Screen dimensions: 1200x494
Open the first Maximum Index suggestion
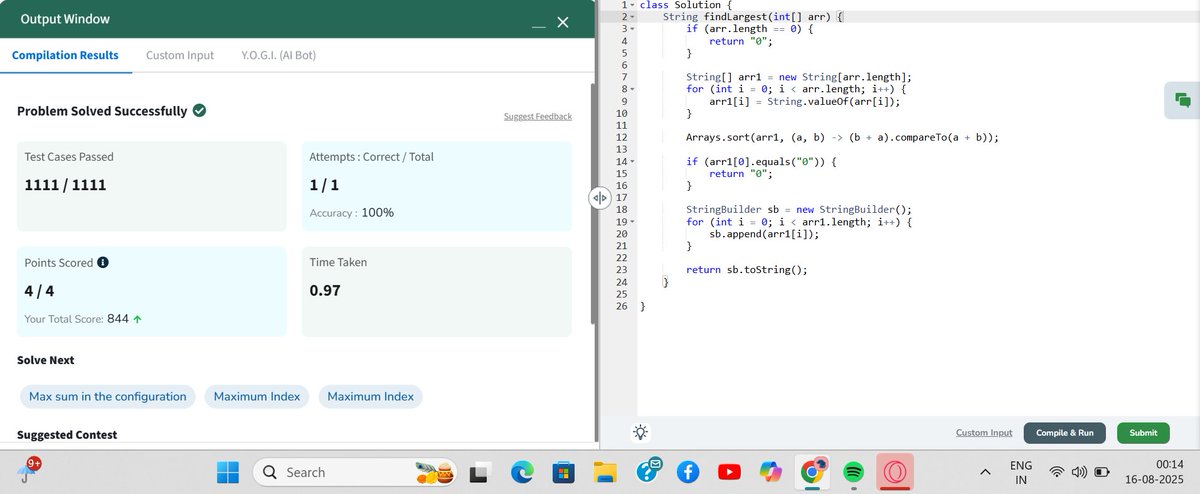point(257,397)
